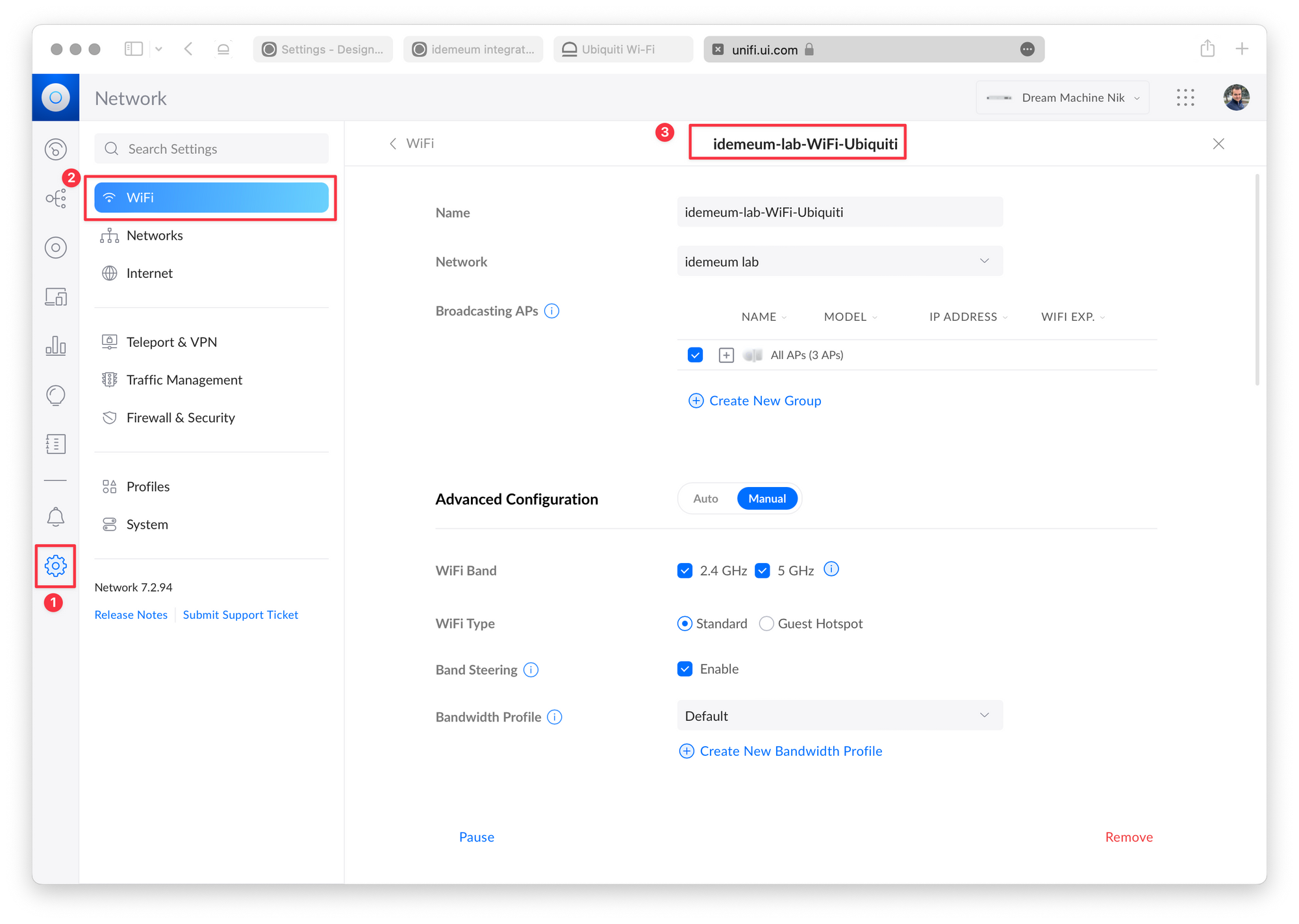Screen dimensions: 1299x924
Task: Sort by NAME column header
Action: tap(764, 317)
